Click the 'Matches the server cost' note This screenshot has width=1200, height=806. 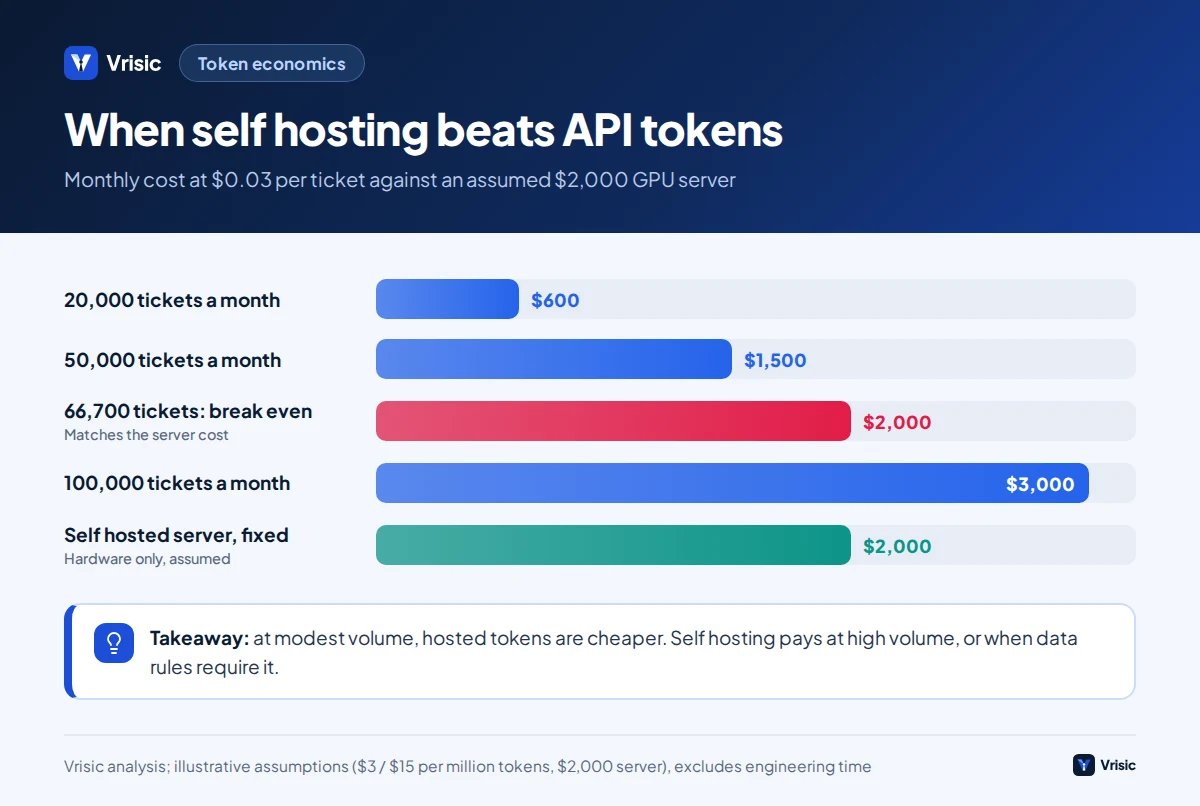146,435
